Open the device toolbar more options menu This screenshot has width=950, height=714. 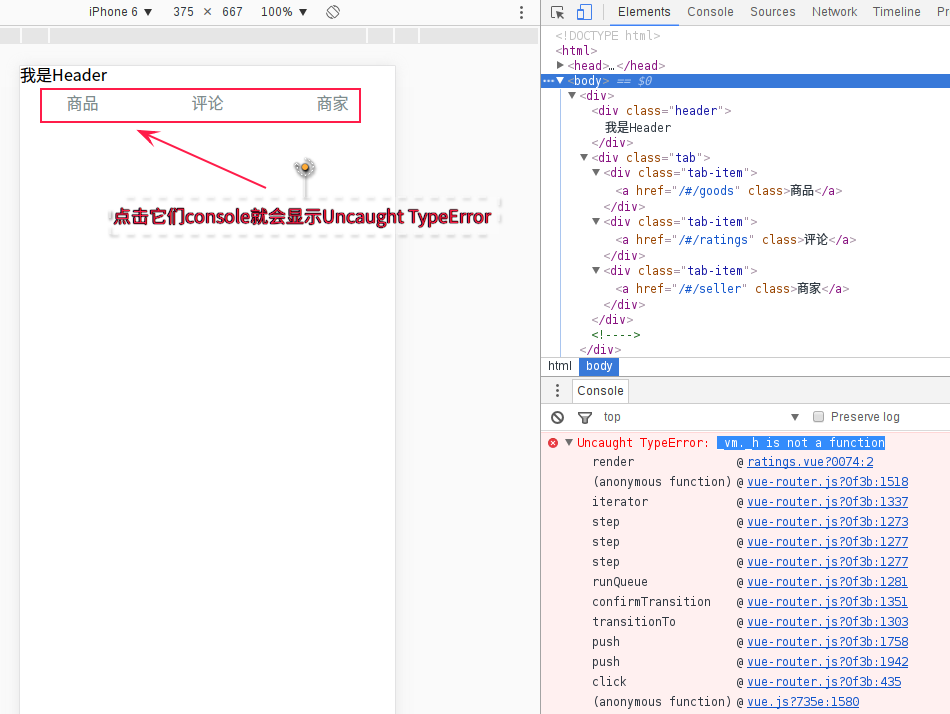point(521,12)
